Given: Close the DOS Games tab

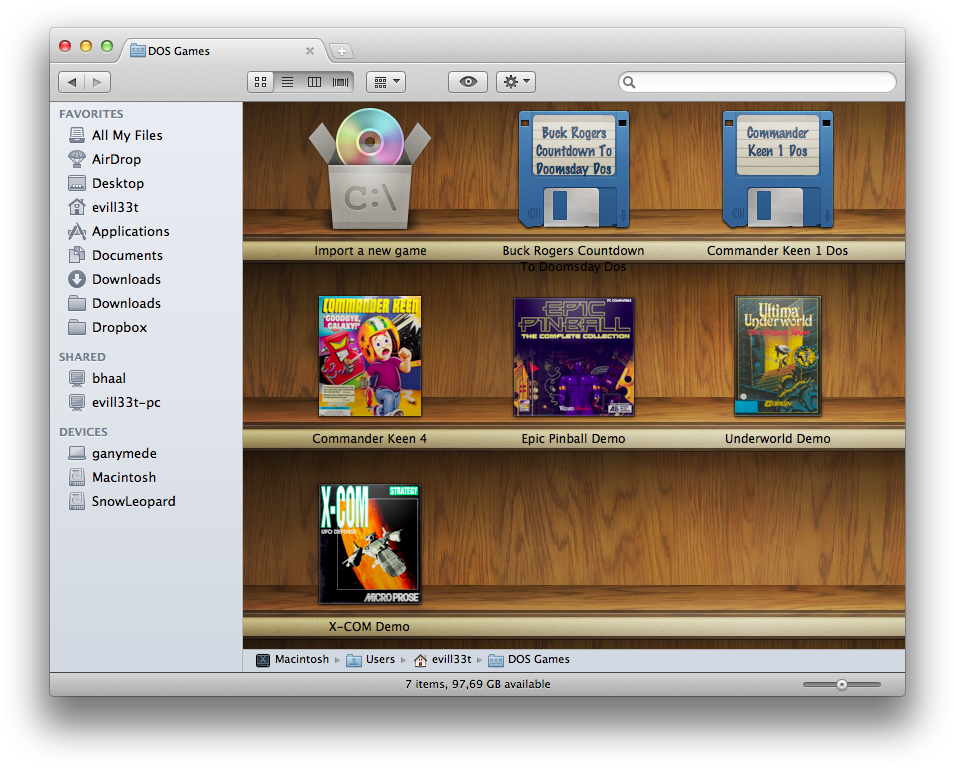Looking at the screenshot, I should tap(310, 51).
